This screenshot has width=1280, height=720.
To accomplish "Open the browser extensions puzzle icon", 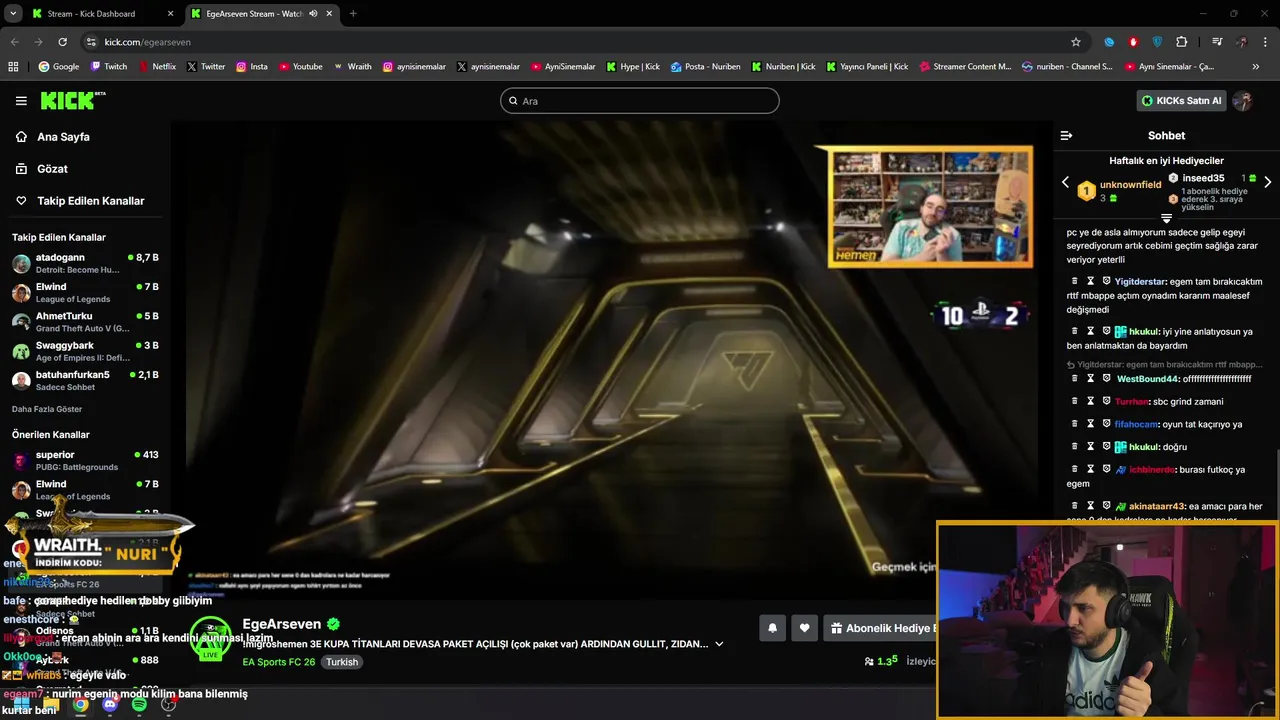I will coord(1182,42).
